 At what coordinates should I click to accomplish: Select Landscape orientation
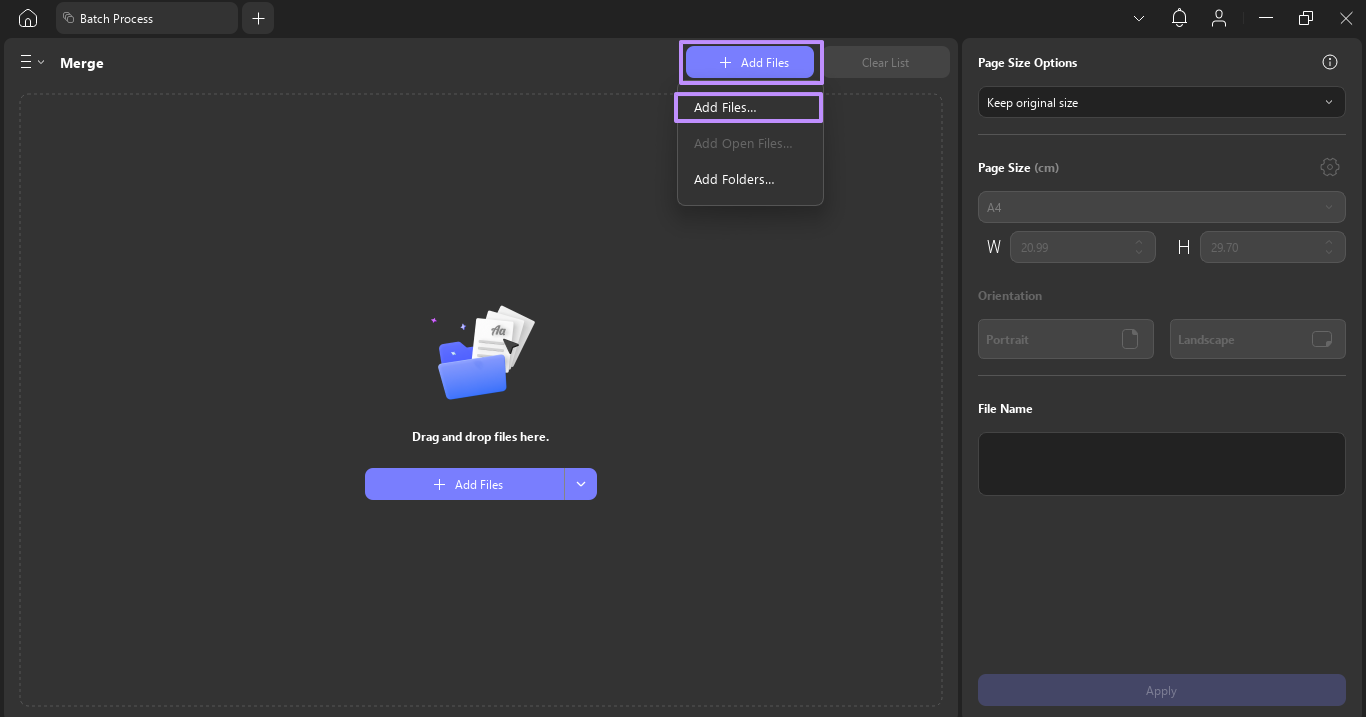pos(1258,339)
